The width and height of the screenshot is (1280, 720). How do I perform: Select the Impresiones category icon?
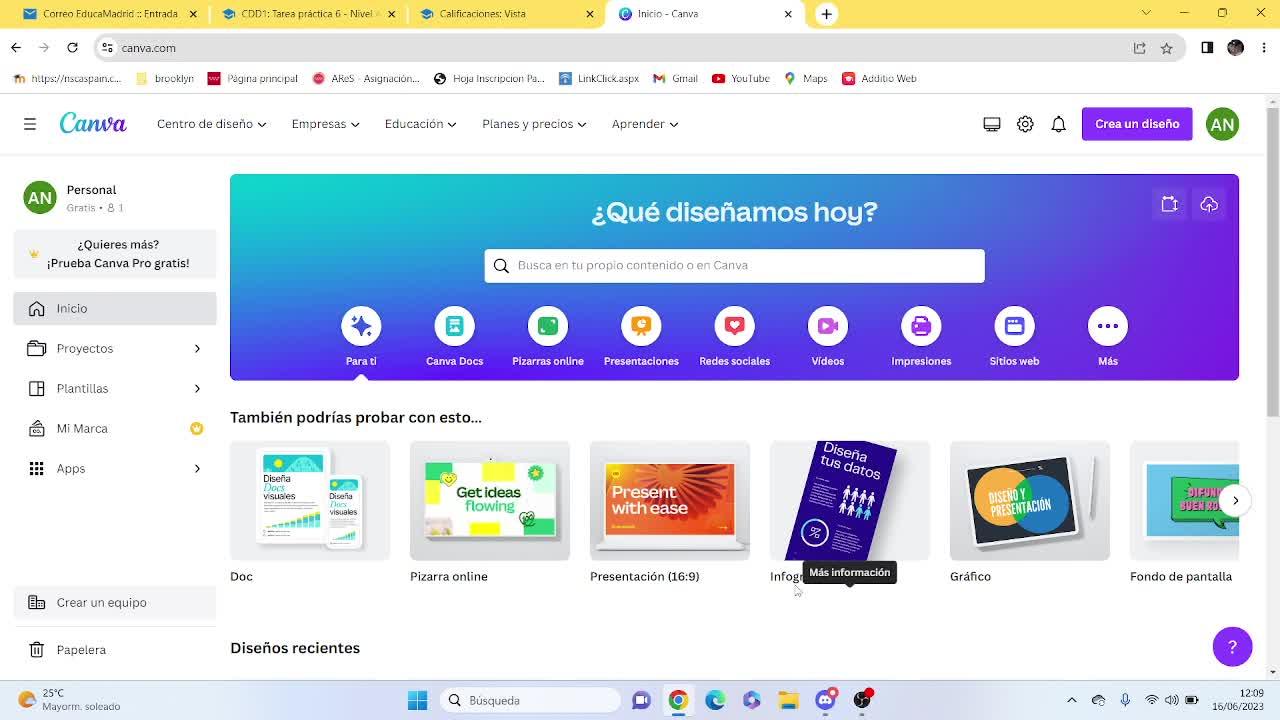pyautogui.click(x=921, y=326)
